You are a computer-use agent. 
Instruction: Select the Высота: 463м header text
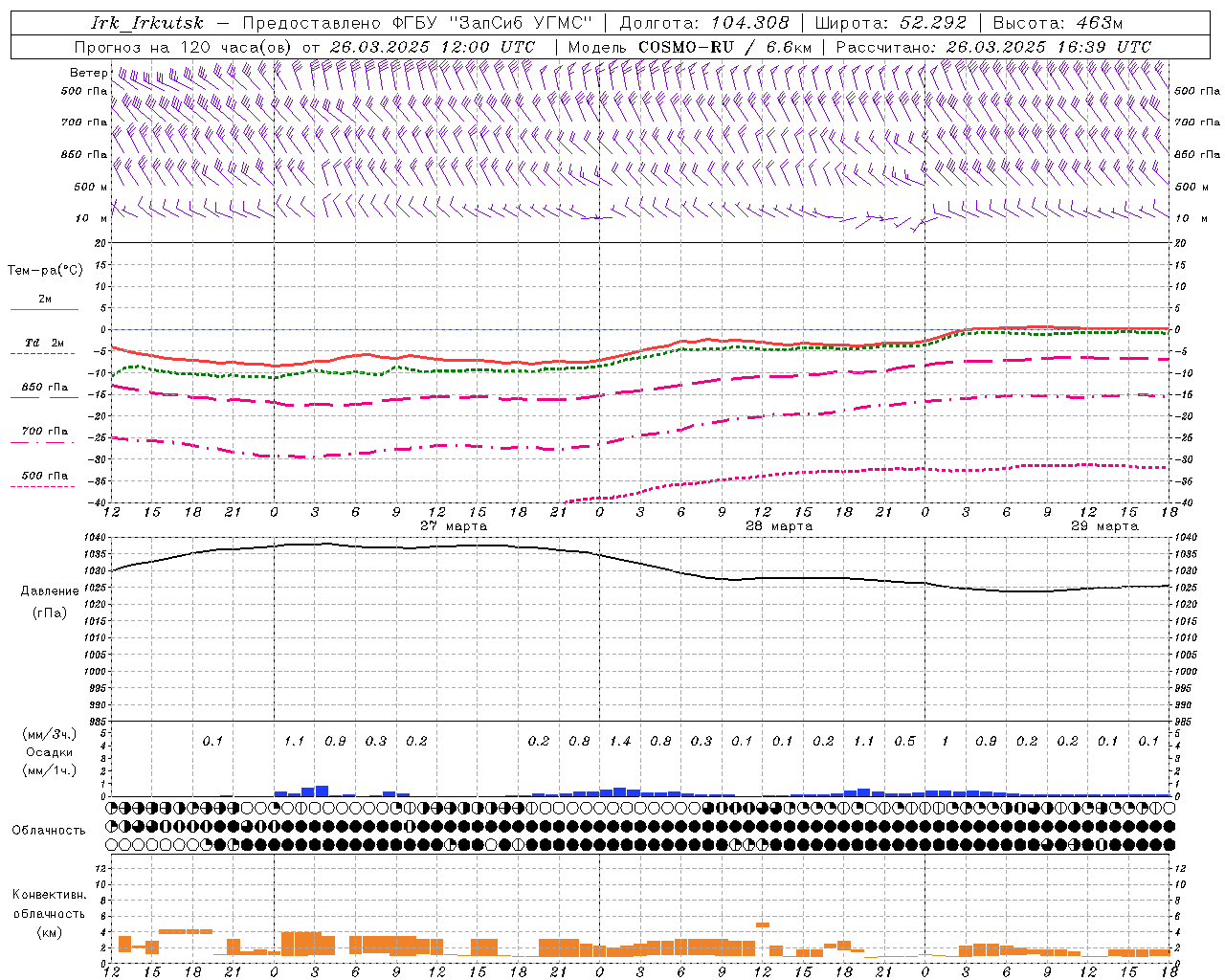[1058, 23]
